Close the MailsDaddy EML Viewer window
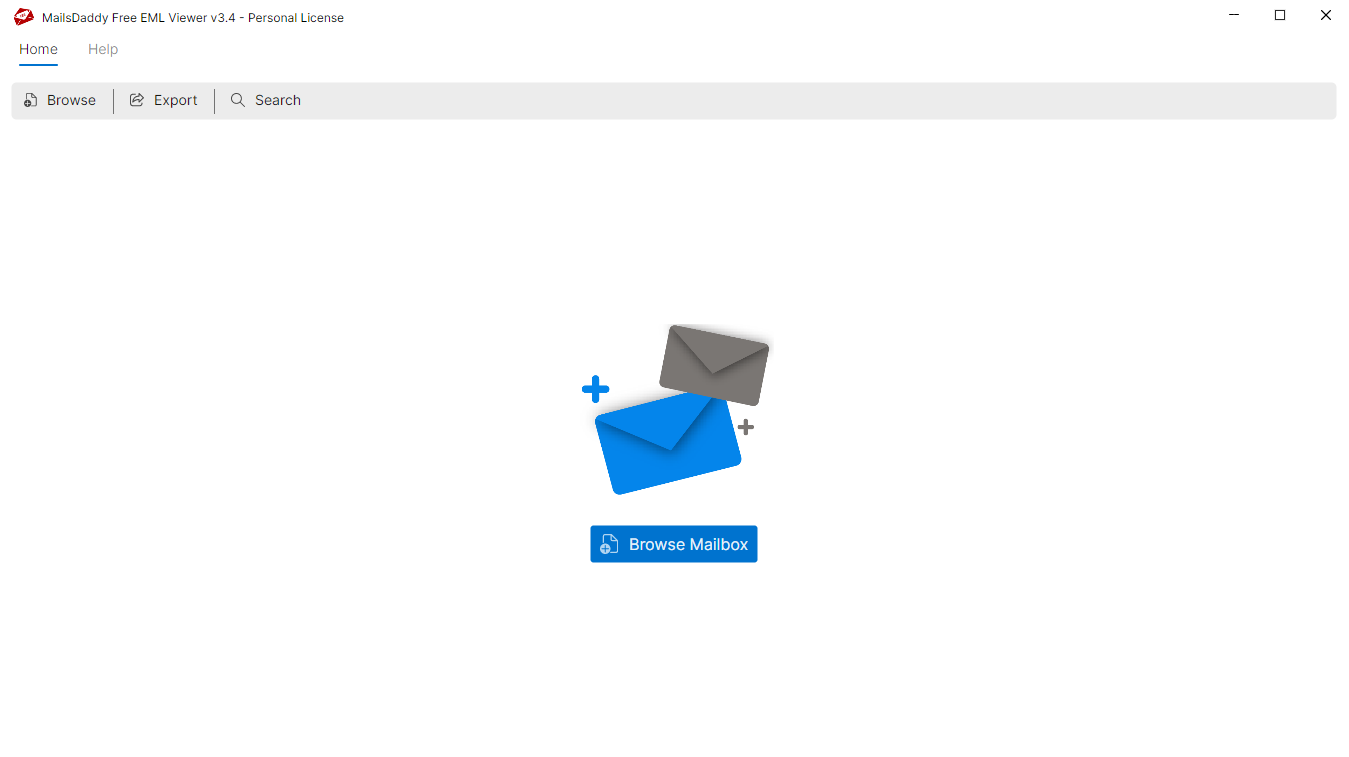This screenshot has height=757, width=1349. 1326,15
